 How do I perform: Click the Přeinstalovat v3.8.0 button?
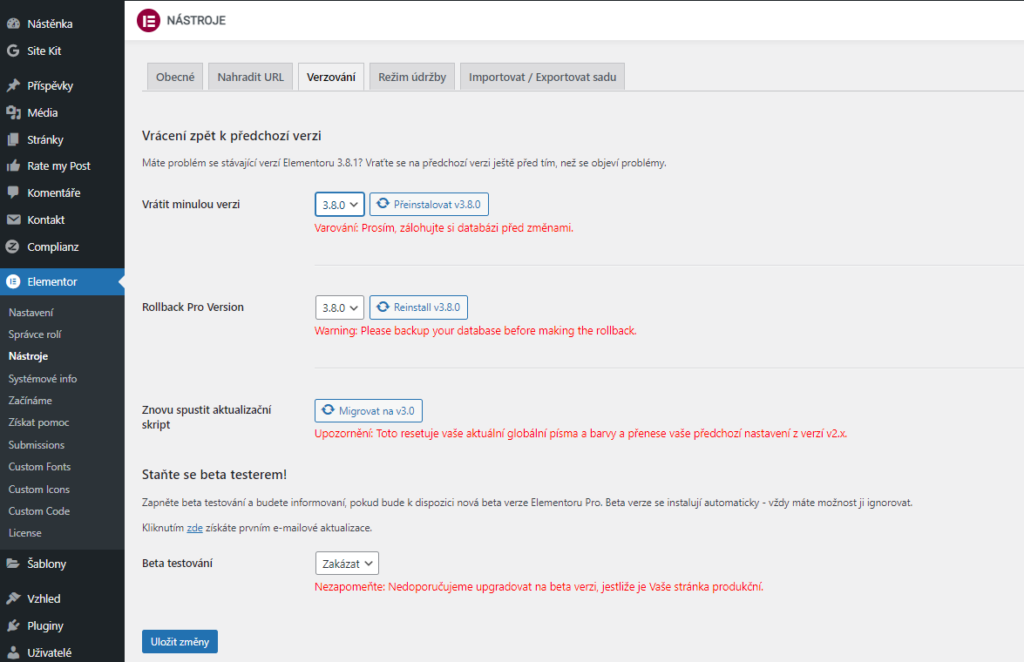pyautogui.click(x=429, y=204)
